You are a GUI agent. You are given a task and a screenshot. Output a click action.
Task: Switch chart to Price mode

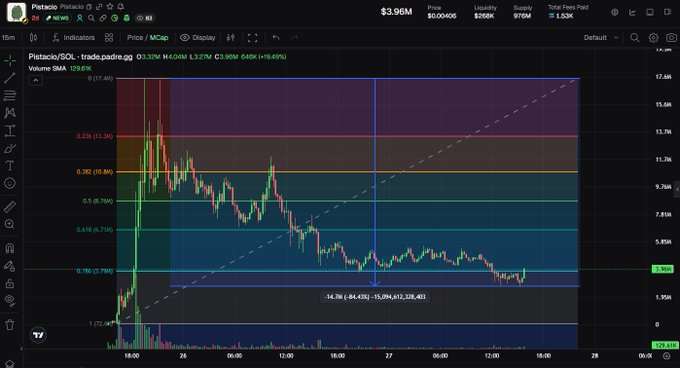pyautogui.click(x=135, y=38)
